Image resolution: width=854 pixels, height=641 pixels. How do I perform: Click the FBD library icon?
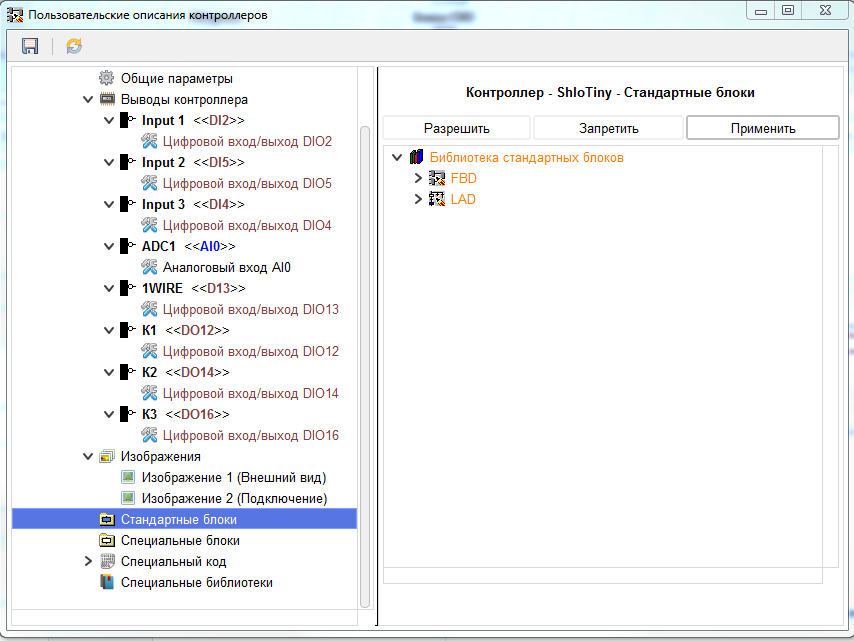[x=437, y=178]
